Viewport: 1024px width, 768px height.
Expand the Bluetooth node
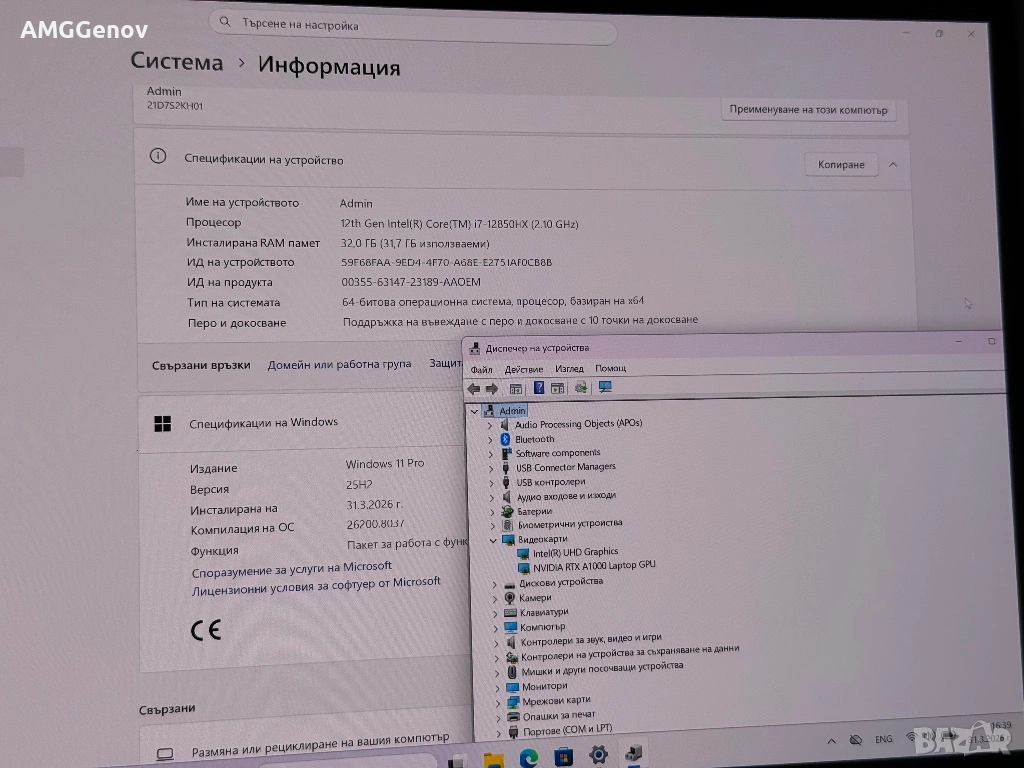(x=490, y=440)
